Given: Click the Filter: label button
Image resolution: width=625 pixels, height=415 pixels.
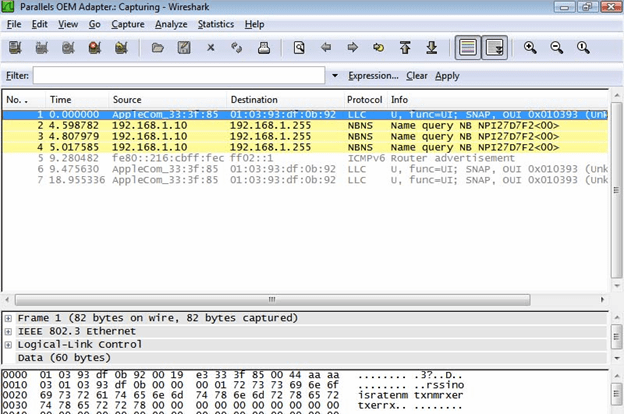Looking at the screenshot, I should coord(17,76).
